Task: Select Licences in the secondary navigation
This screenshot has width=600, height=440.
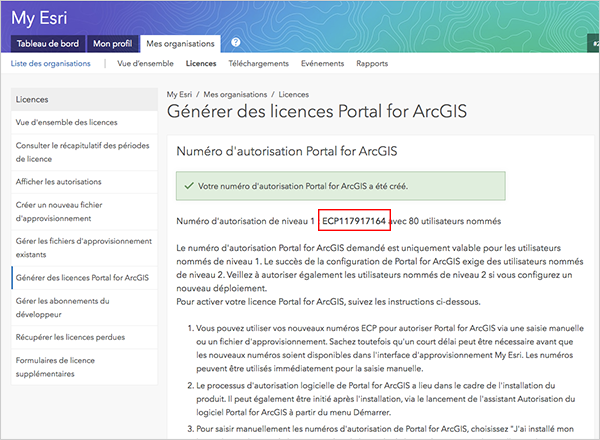Action: 201,64
